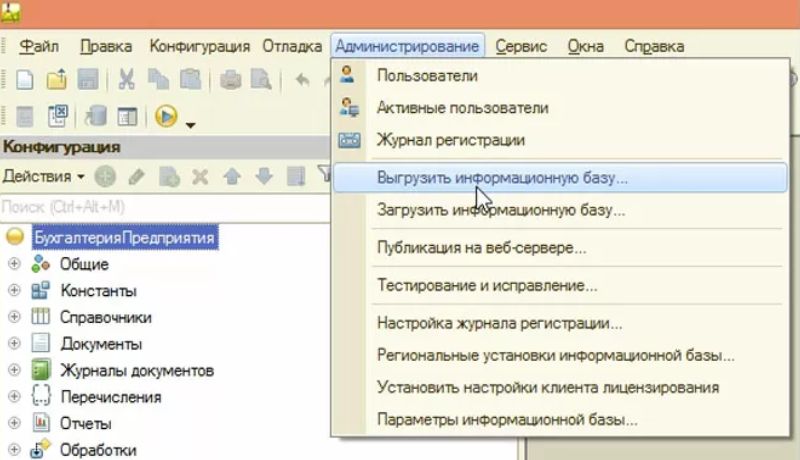This screenshot has width=800, height=460.
Task: Open the Конфигурация menu
Action: click(199, 46)
